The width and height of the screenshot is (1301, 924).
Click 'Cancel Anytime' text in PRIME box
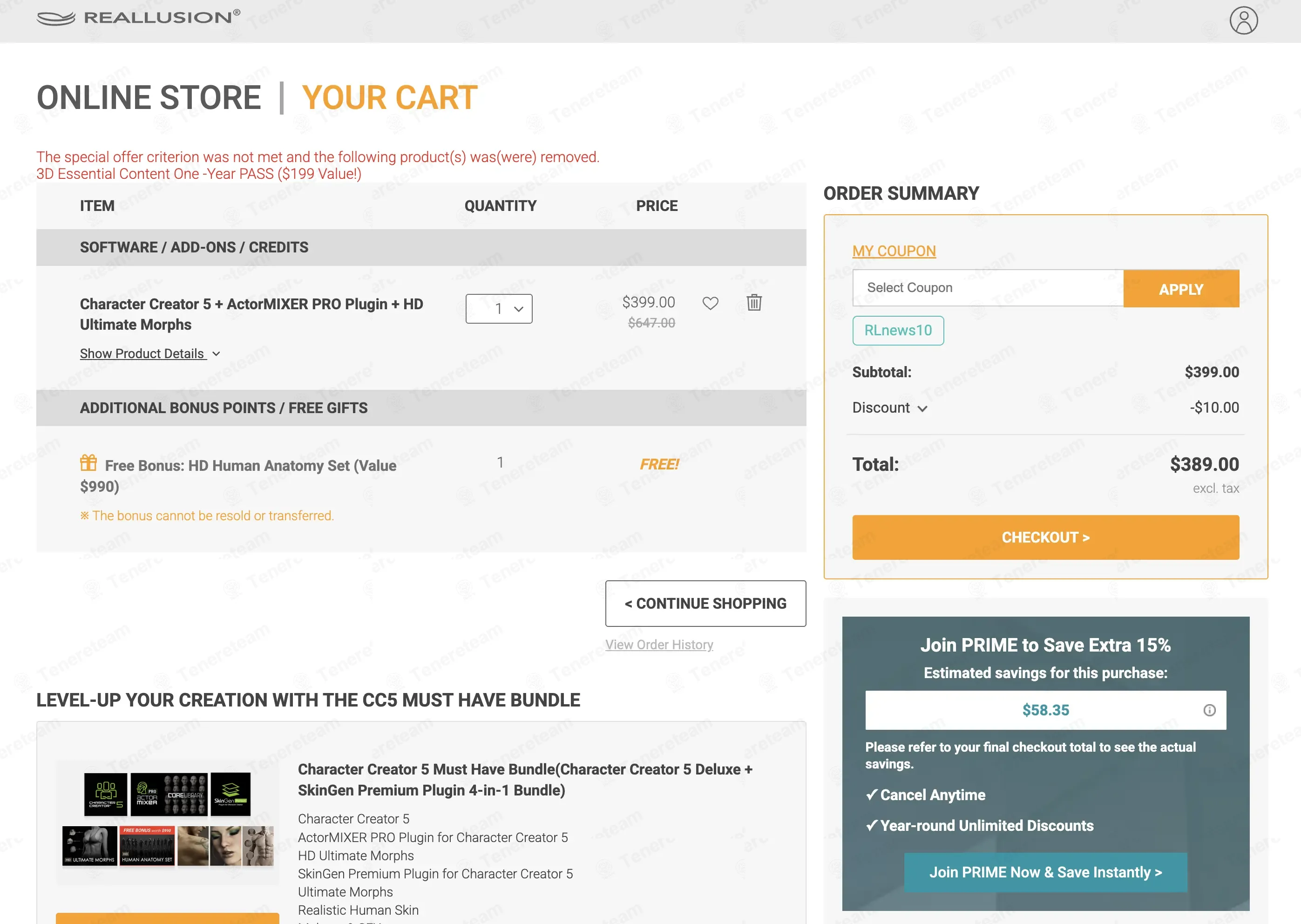pos(932,795)
